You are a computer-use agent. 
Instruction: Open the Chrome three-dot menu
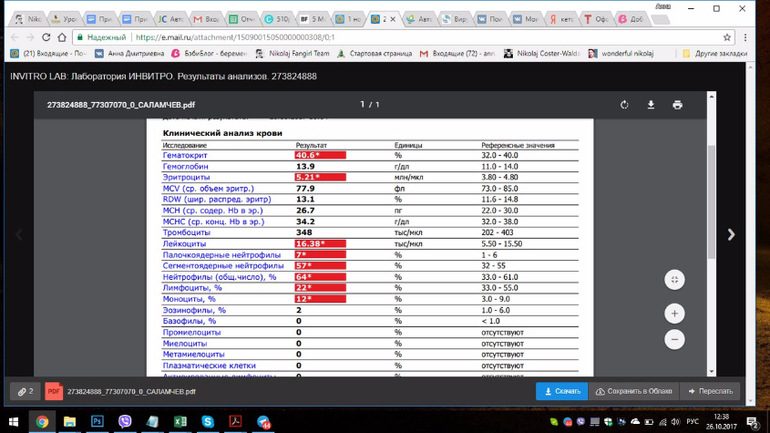pos(747,37)
